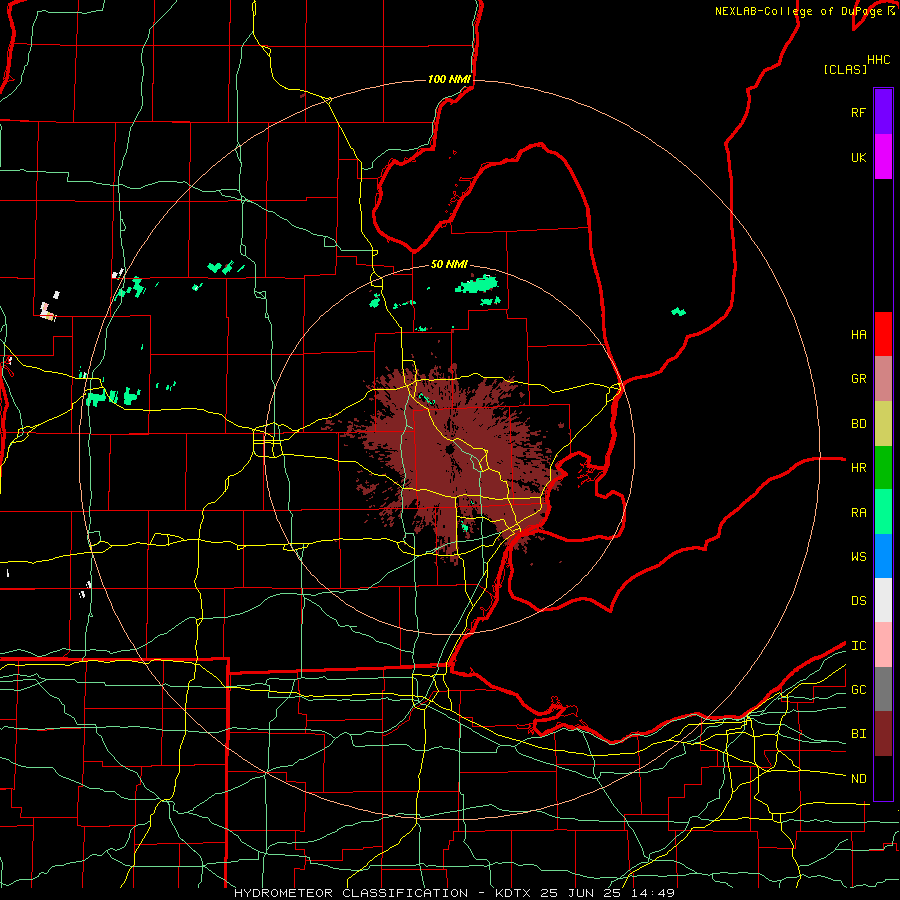The image size is (900, 900).
Task: Click the HA red legend color swatch
Action: (883, 334)
